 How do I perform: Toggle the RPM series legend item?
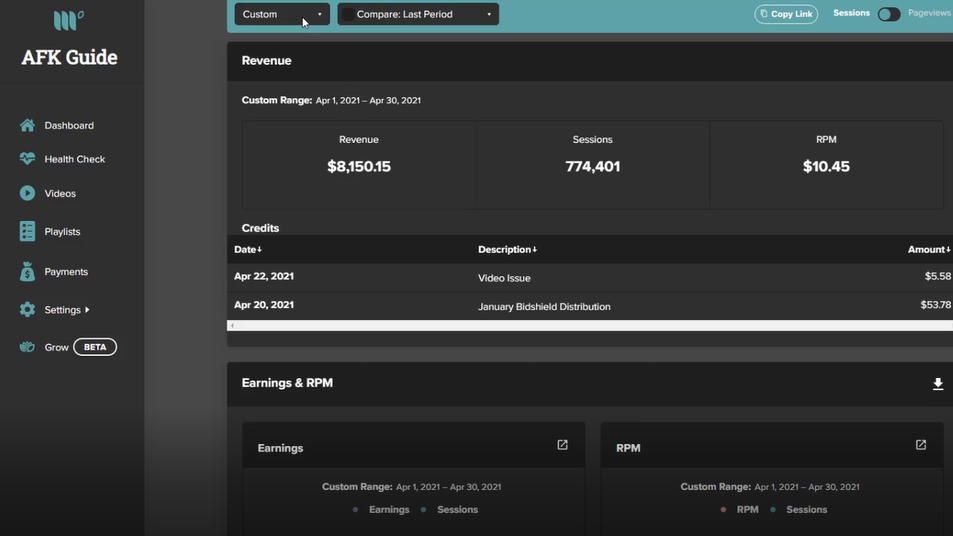click(740, 510)
